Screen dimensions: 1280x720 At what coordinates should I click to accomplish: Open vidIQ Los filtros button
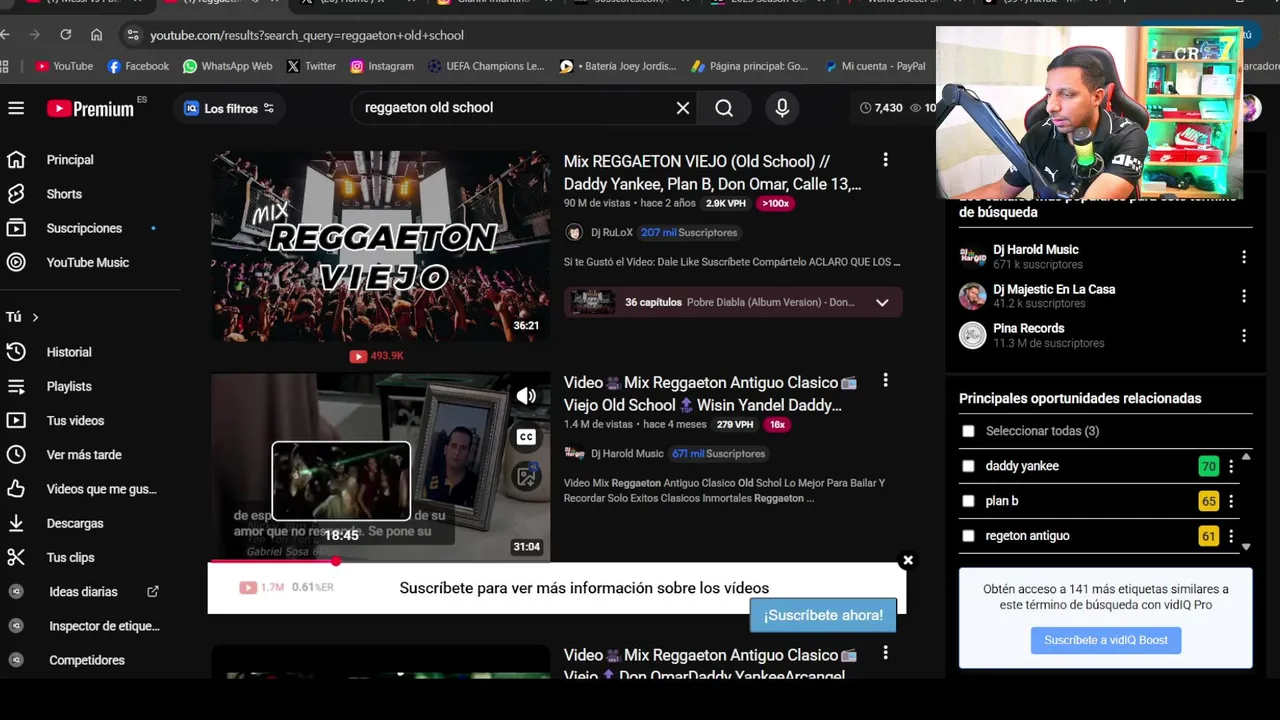229,108
